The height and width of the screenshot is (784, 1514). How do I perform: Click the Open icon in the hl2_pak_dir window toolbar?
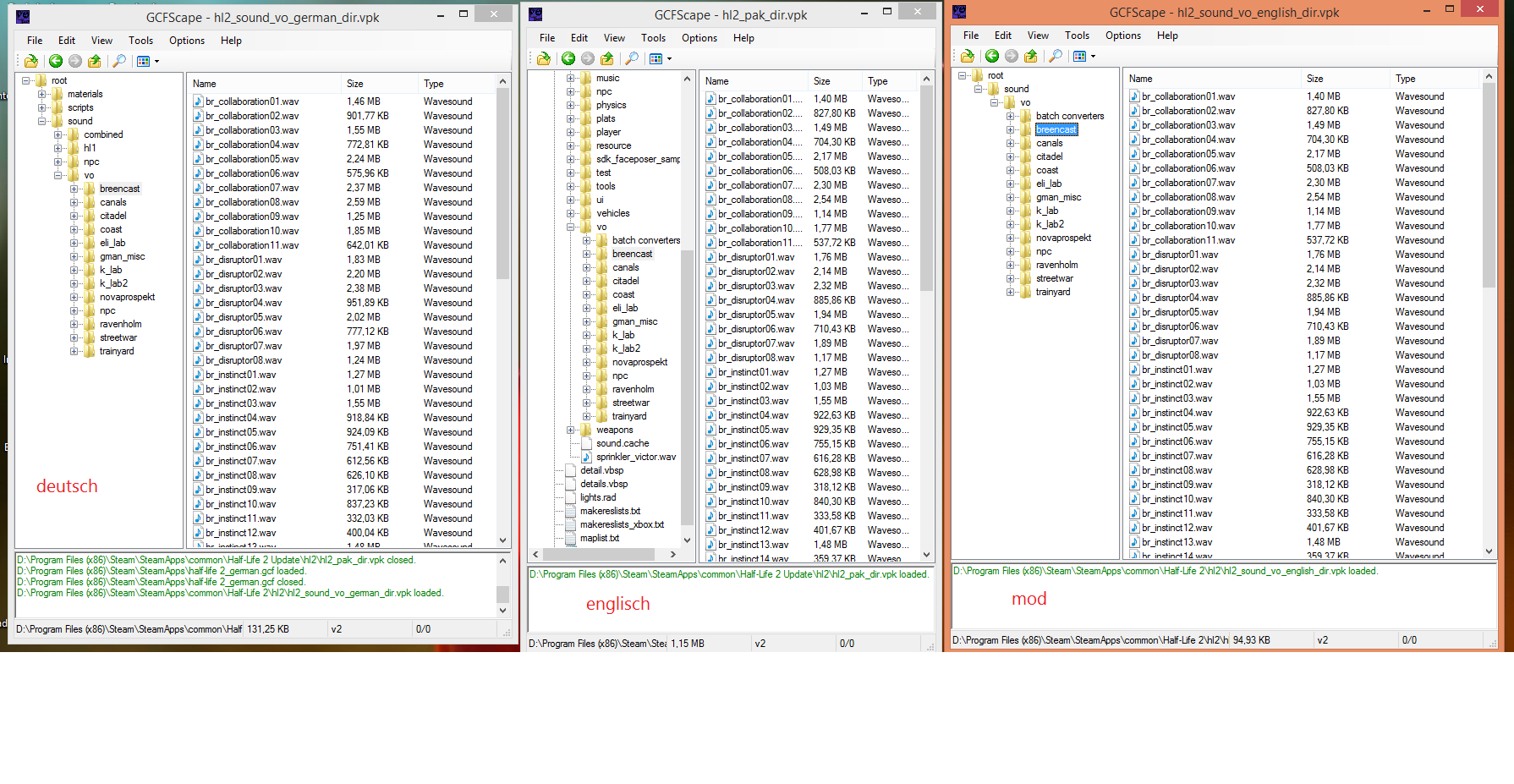[x=544, y=58]
